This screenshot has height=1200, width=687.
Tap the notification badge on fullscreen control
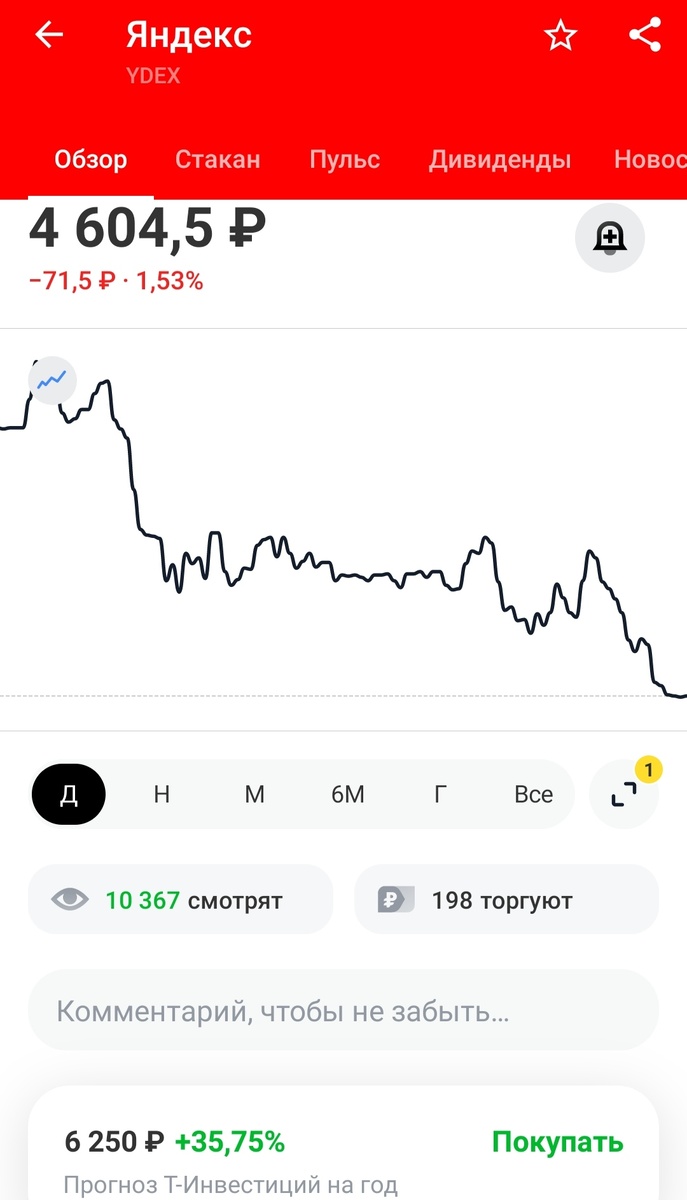click(651, 768)
